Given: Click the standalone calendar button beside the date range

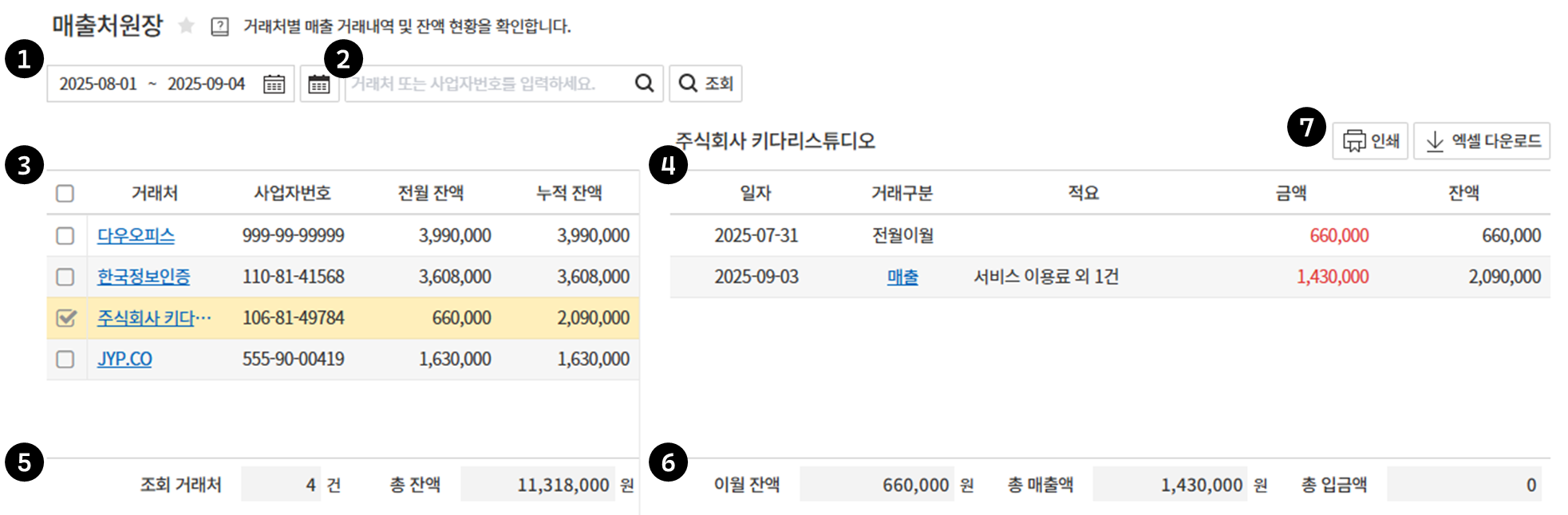Looking at the screenshot, I should pos(319,84).
